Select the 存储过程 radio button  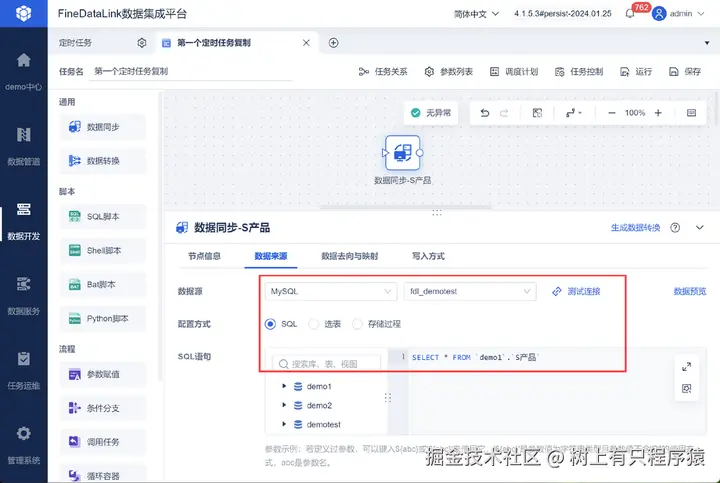pyautogui.click(x=357, y=324)
